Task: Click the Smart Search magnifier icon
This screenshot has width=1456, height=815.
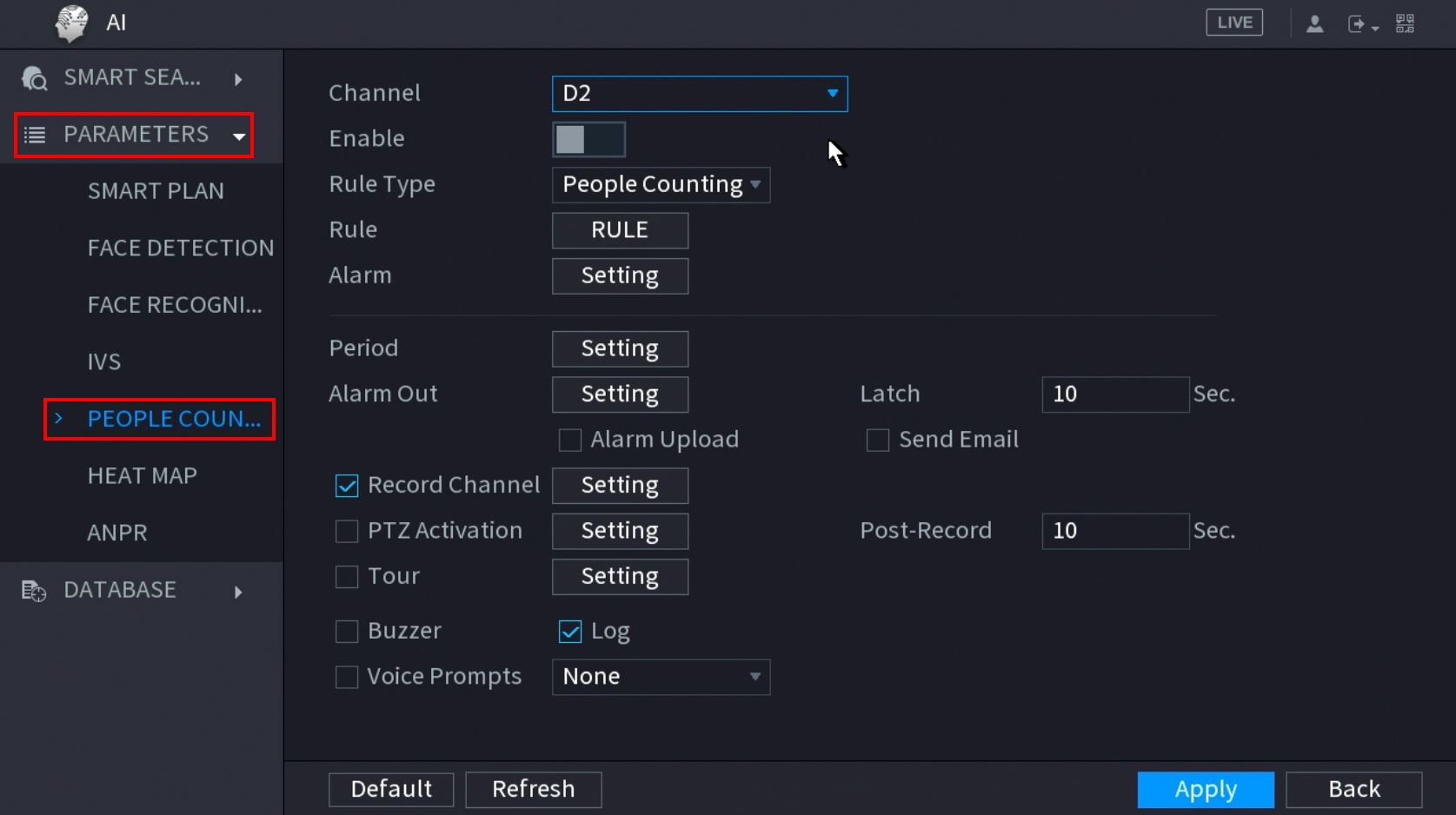Action: tap(35, 79)
